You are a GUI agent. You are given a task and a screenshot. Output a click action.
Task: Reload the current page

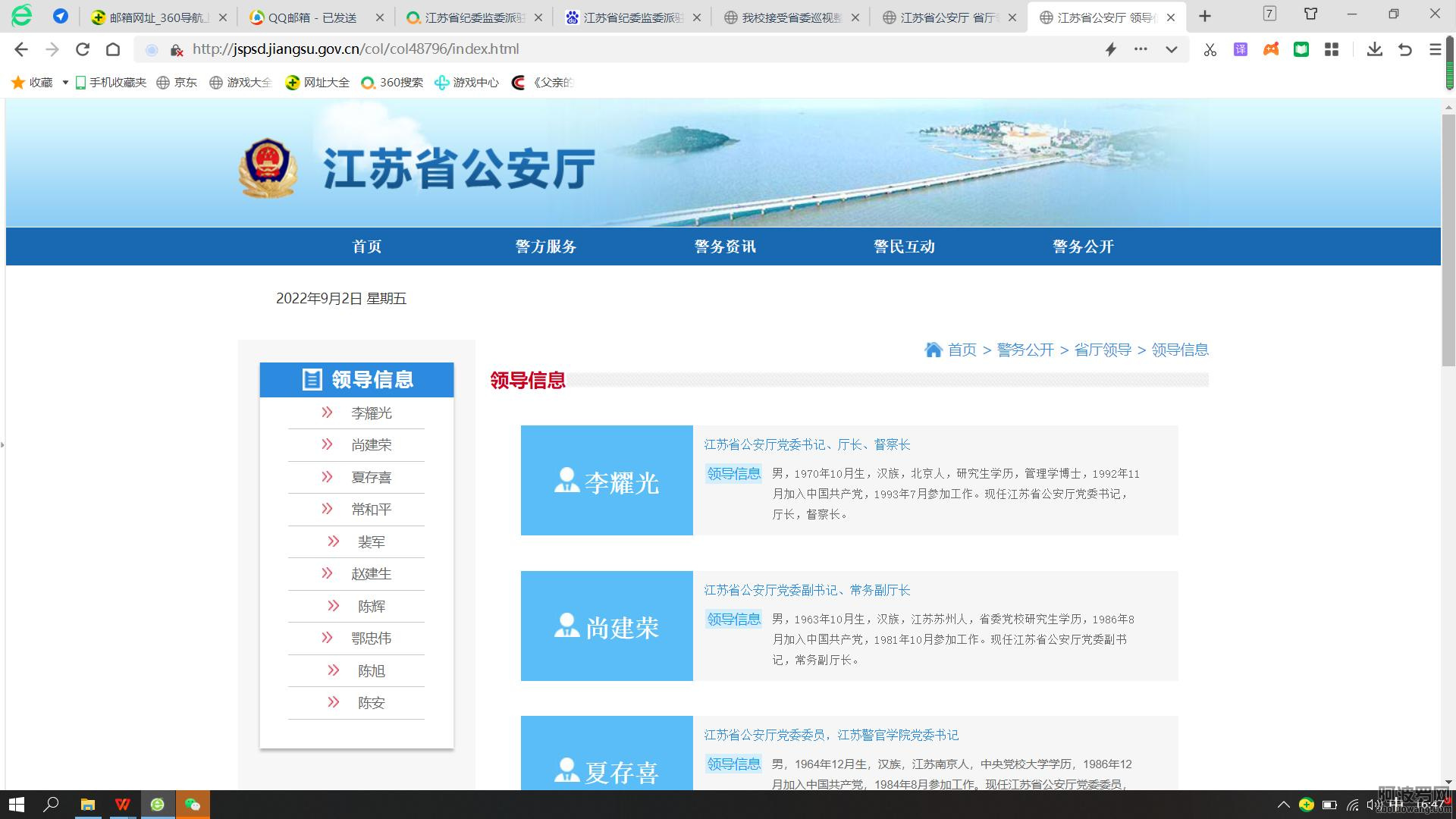pyautogui.click(x=83, y=49)
